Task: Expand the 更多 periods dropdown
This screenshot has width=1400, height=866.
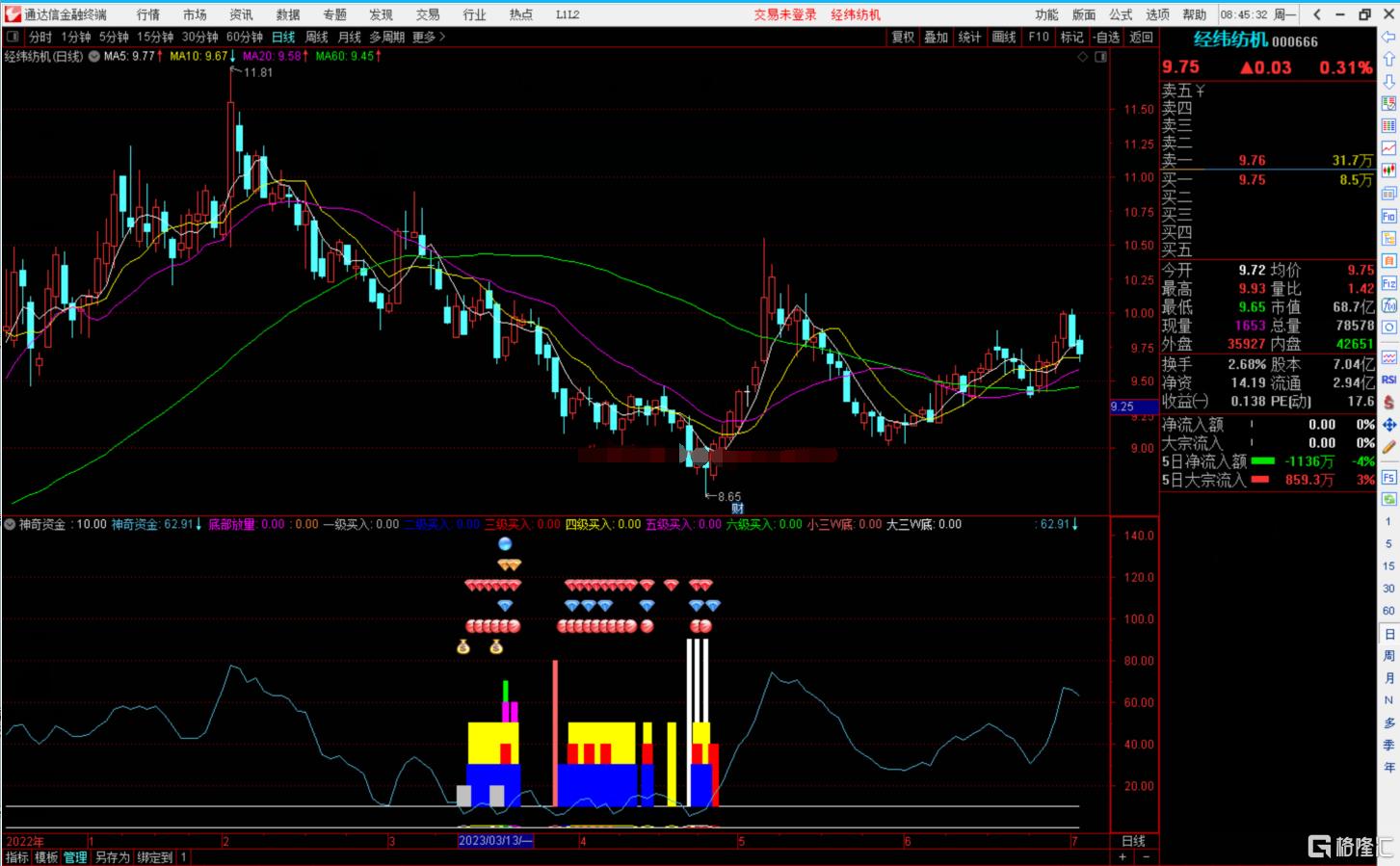Action: (429, 37)
